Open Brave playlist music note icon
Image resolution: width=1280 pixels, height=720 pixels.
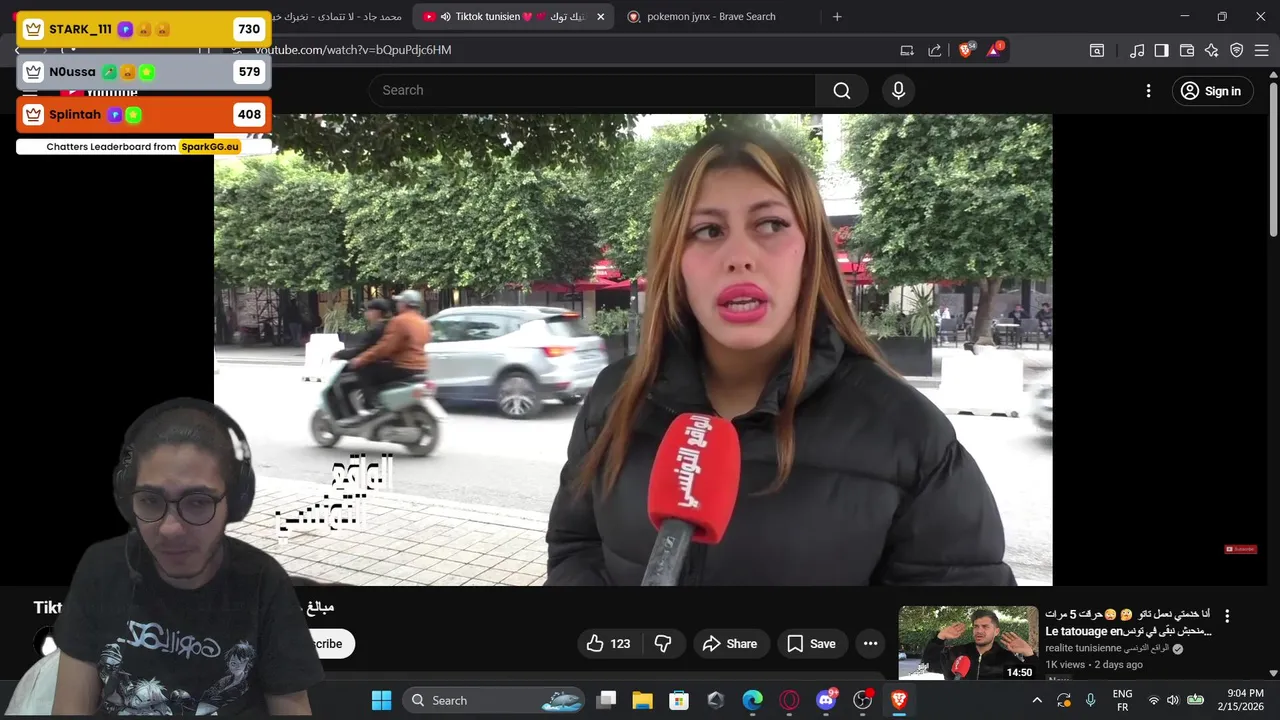(1137, 50)
